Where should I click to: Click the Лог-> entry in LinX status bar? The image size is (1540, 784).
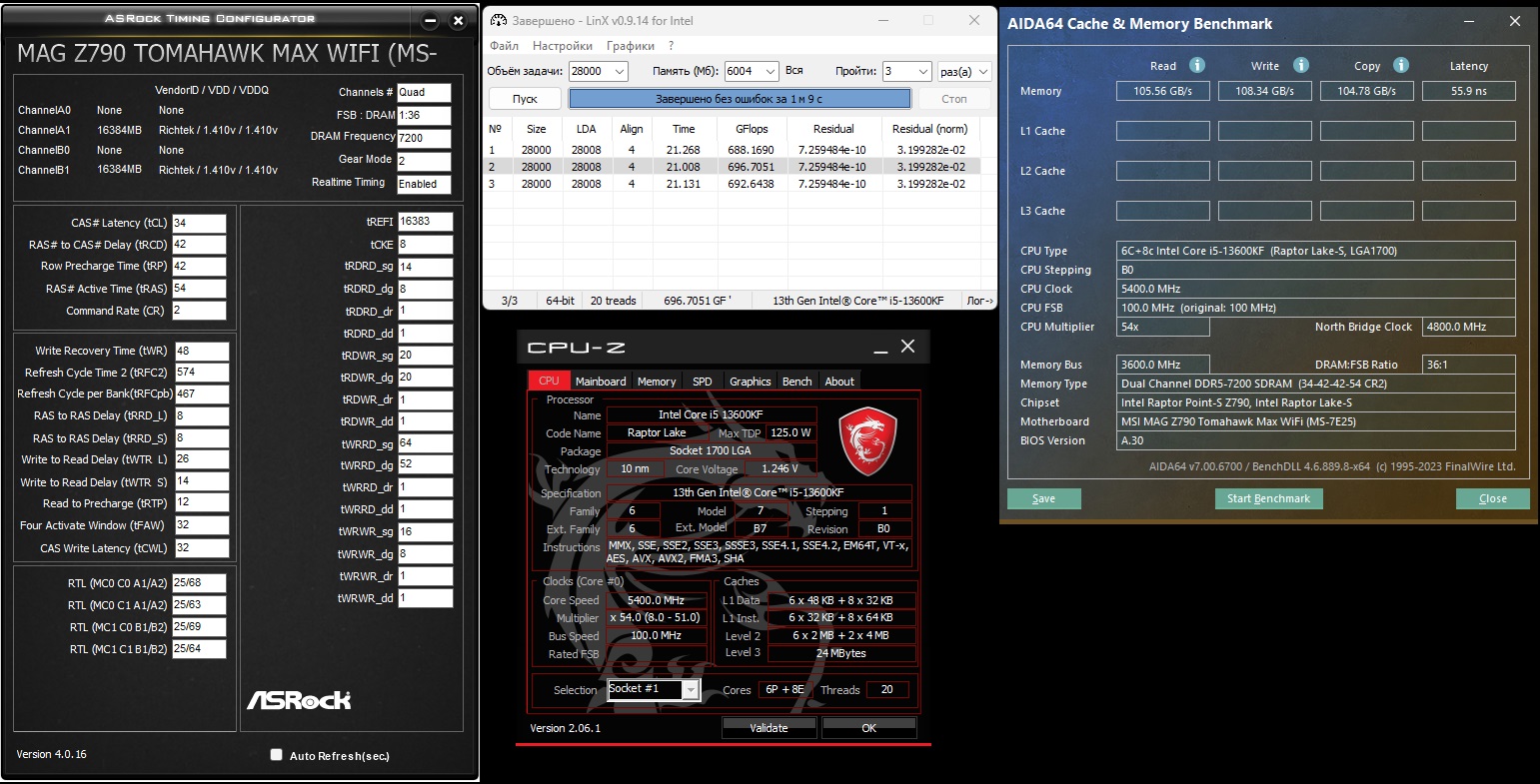point(980,300)
